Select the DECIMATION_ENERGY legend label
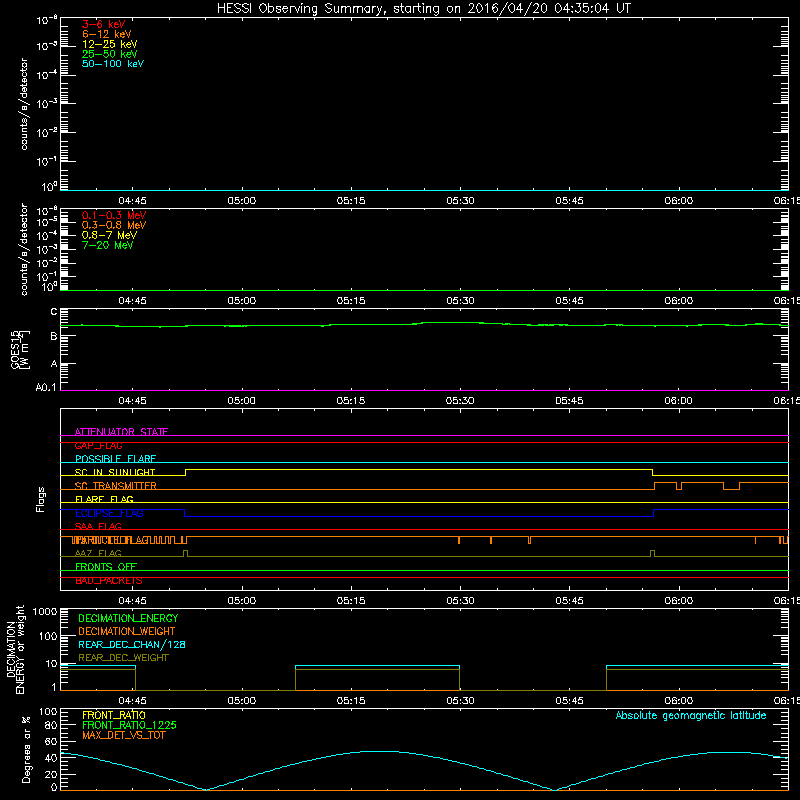800x800 pixels. click(128, 618)
